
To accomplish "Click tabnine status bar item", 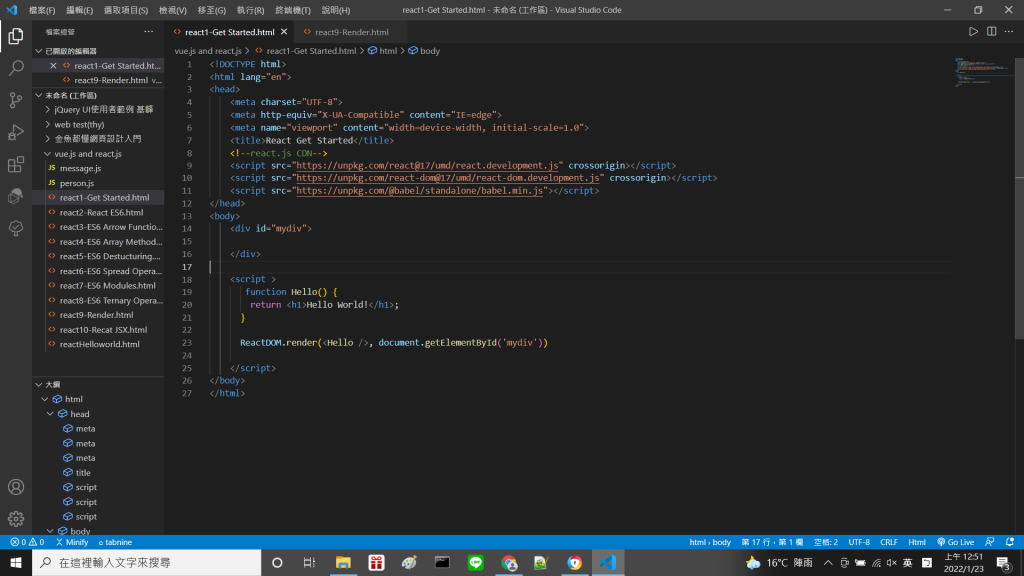I will point(115,542).
